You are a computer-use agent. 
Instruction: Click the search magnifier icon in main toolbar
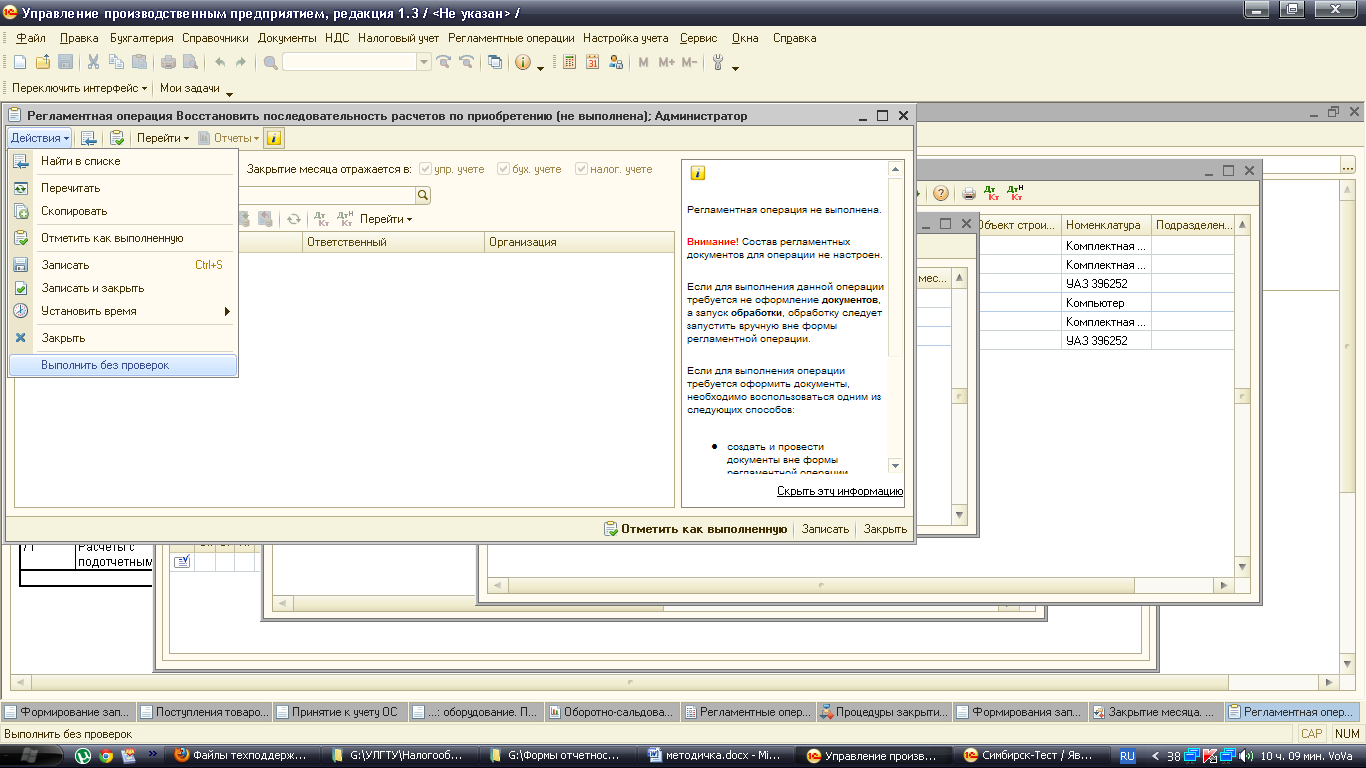coord(270,62)
